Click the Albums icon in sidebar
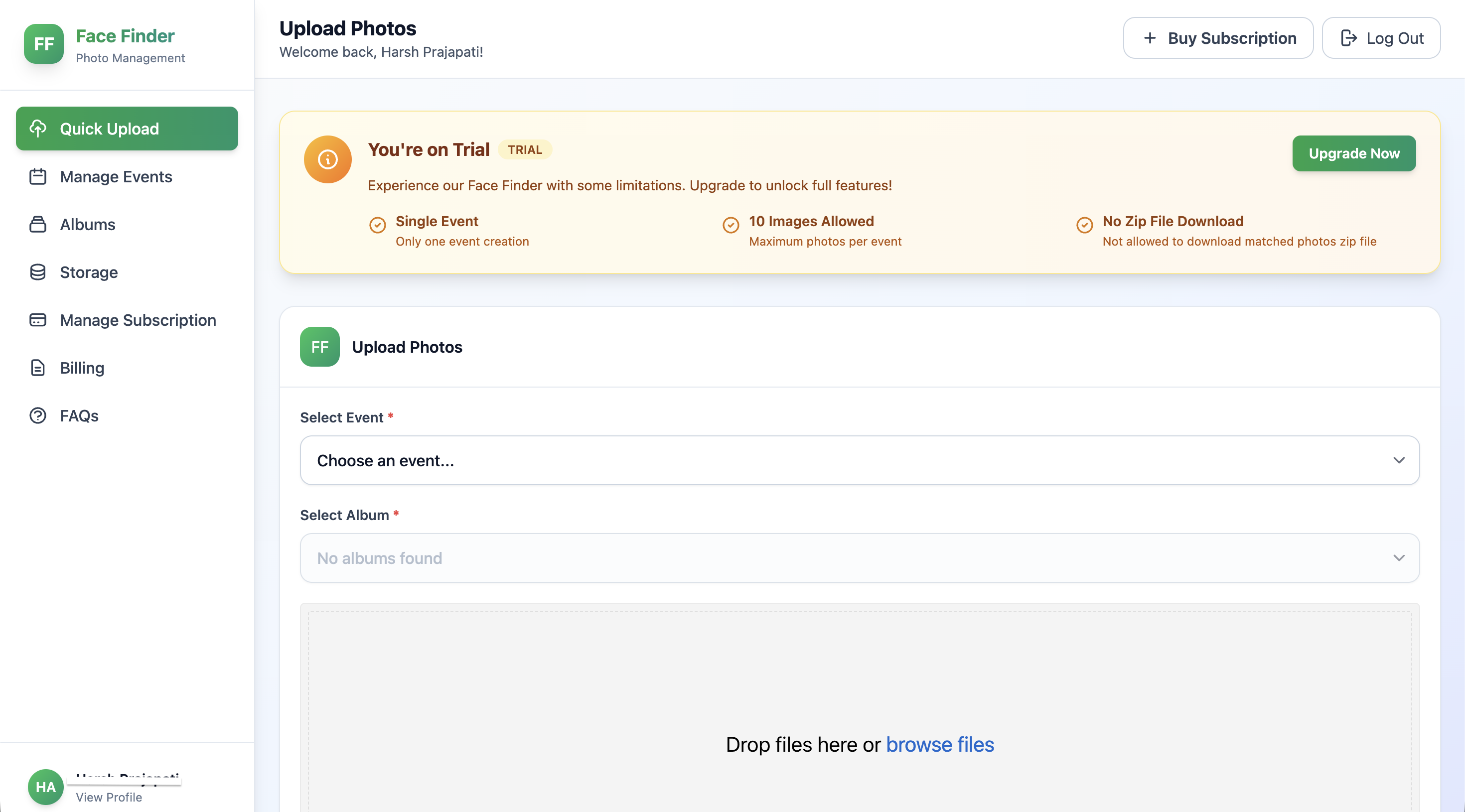Screen dimensions: 1465x812 pyautogui.click(x=38, y=224)
